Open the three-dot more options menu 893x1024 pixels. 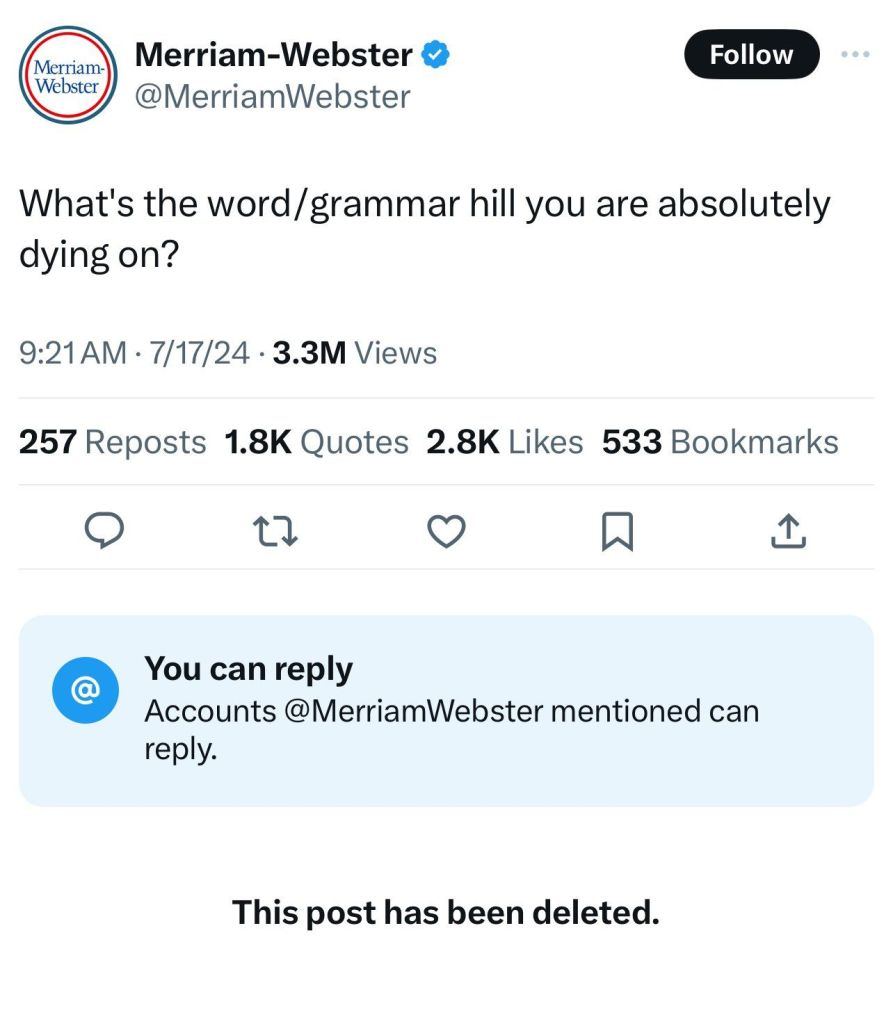856,54
